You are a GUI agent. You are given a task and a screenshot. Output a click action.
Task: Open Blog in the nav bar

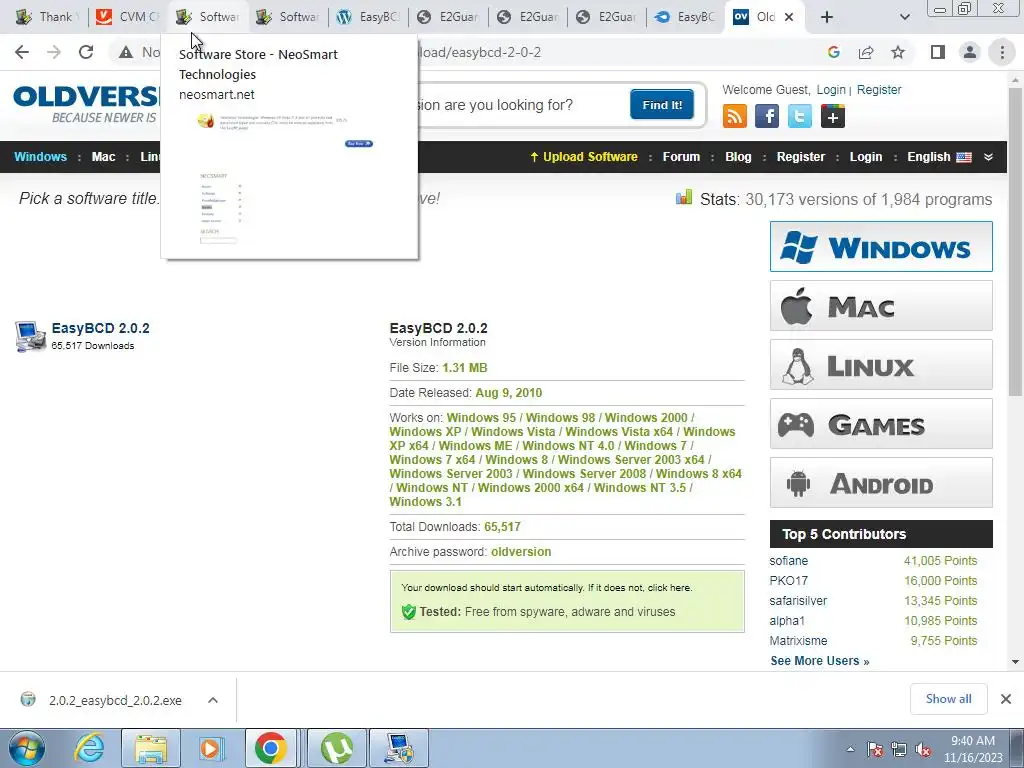738,157
